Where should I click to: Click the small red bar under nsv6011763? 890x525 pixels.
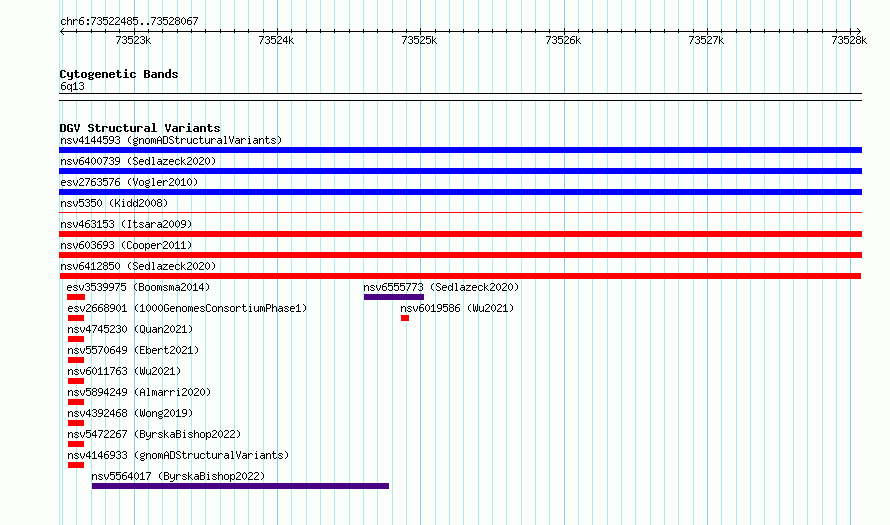point(75,381)
